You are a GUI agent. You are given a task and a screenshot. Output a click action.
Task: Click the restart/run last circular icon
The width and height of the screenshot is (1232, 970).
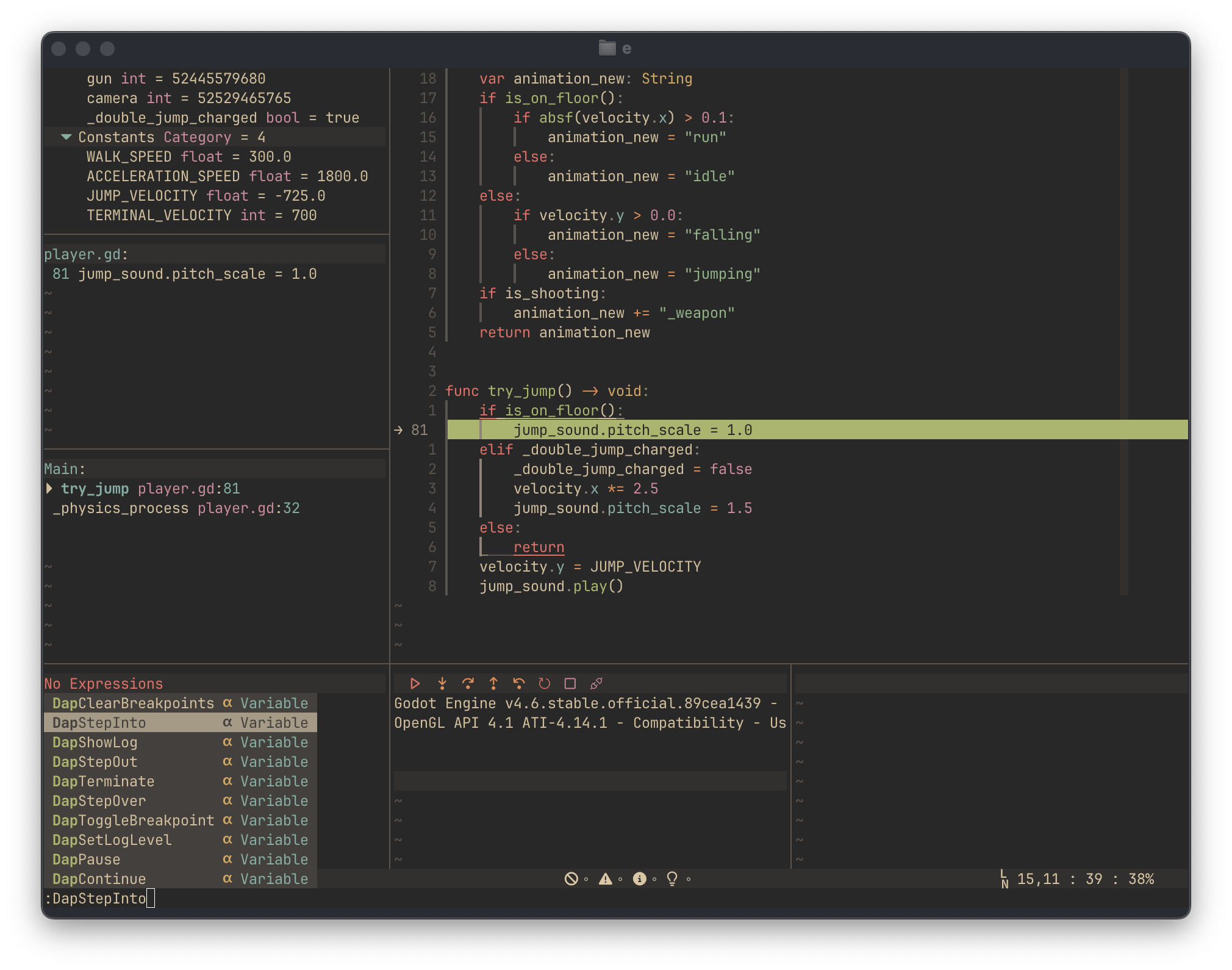tap(545, 683)
